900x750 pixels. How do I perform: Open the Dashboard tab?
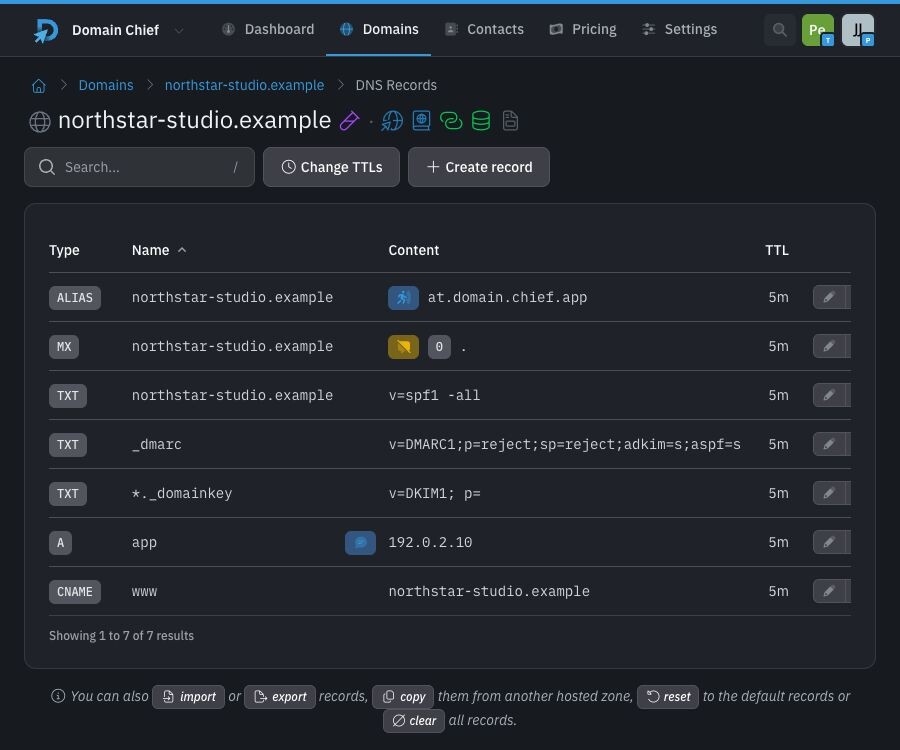pos(268,29)
